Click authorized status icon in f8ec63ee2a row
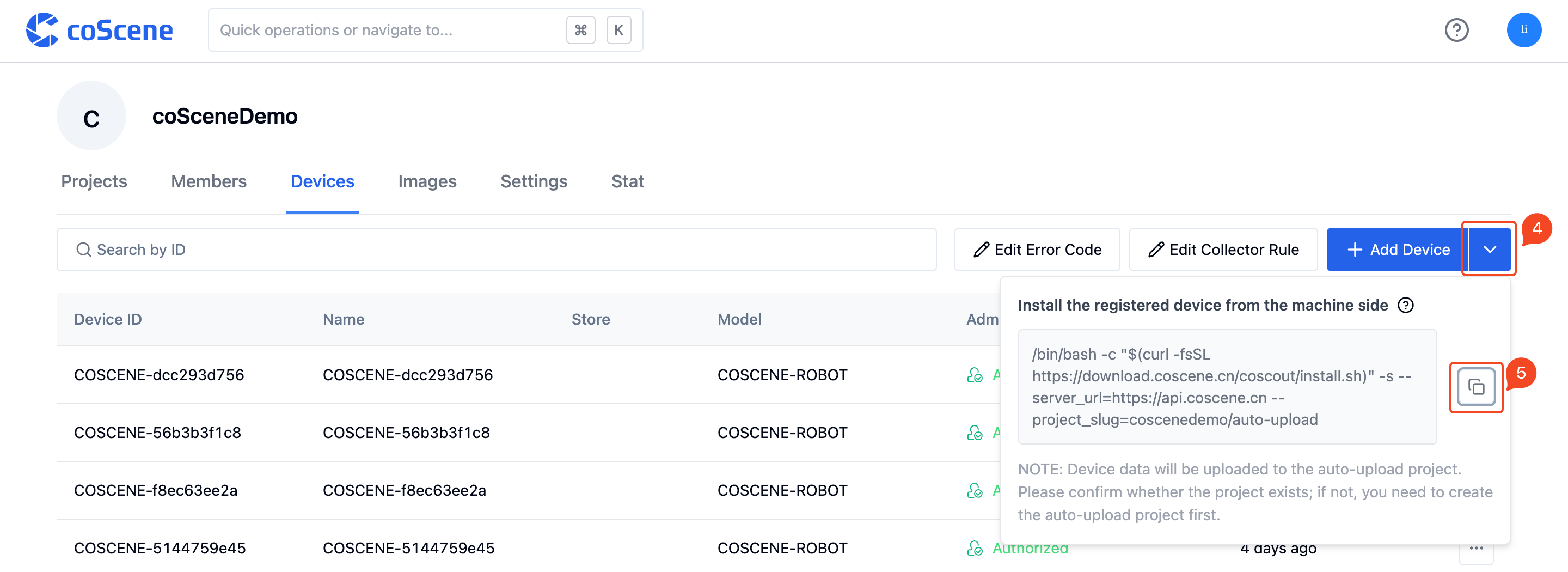 coord(975,491)
